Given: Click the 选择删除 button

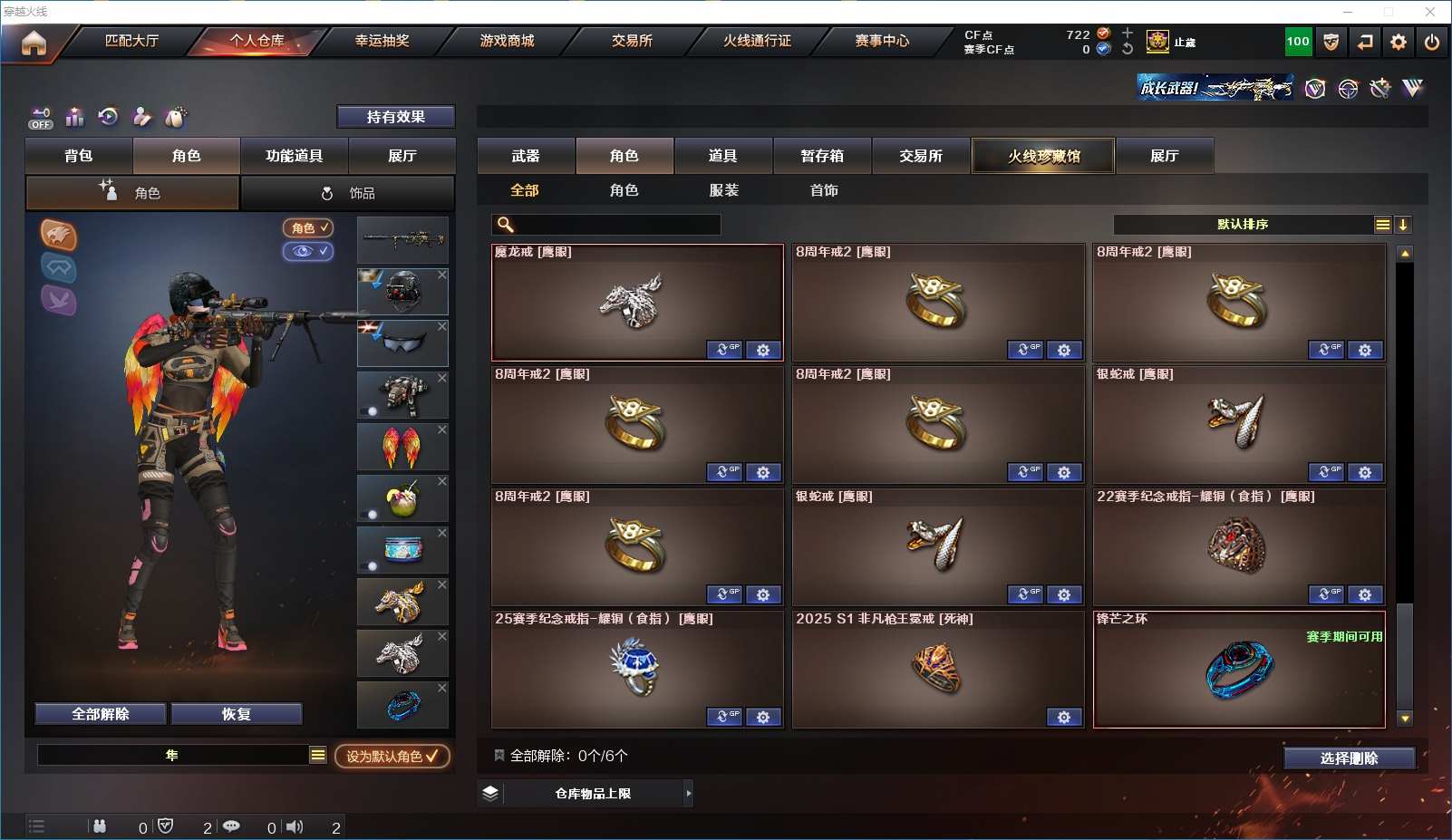Looking at the screenshot, I should click(x=1350, y=758).
